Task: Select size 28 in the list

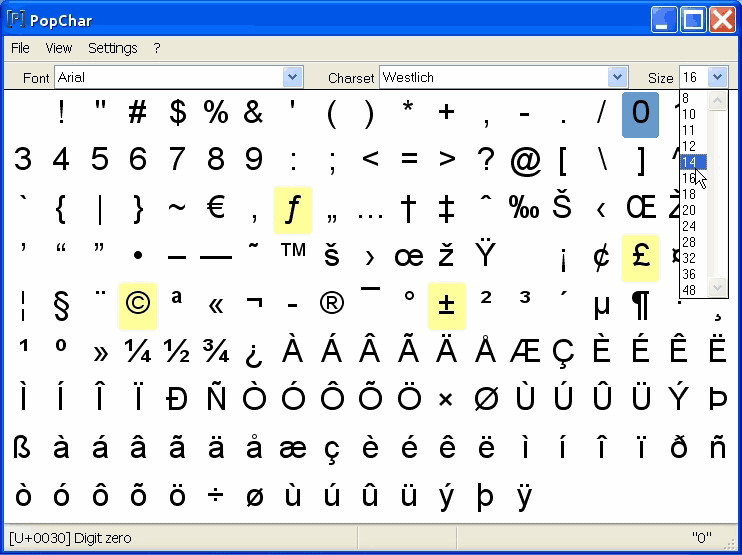Action: (694, 242)
